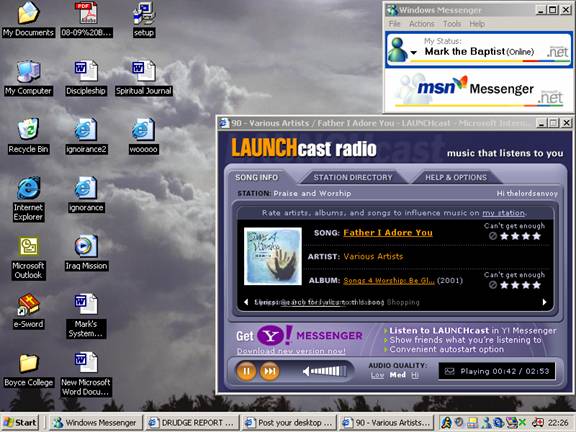The width and height of the screenshot is (576, 432).
Task: Switch to the SONG INFO tab
Action: pos(256,177)
